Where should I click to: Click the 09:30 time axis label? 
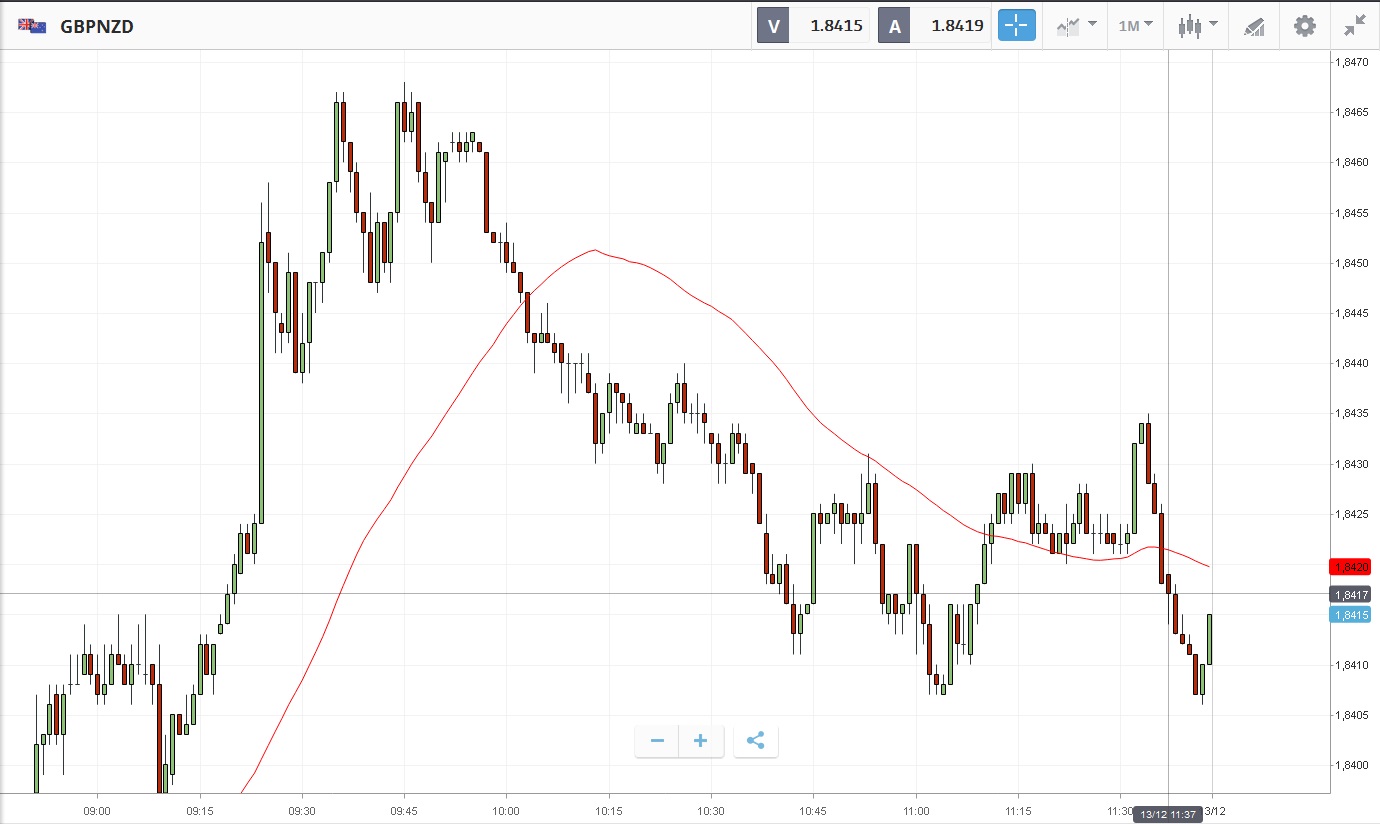coord(302,810)
